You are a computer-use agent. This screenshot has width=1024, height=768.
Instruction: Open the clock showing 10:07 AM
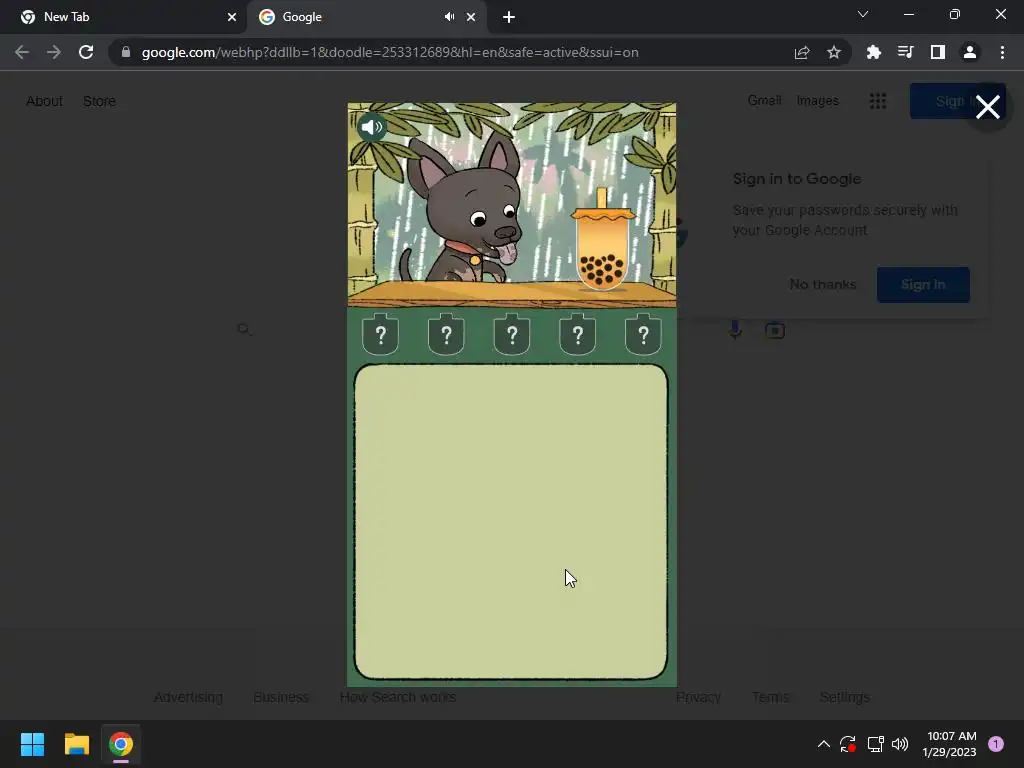(x=950, y=744)
